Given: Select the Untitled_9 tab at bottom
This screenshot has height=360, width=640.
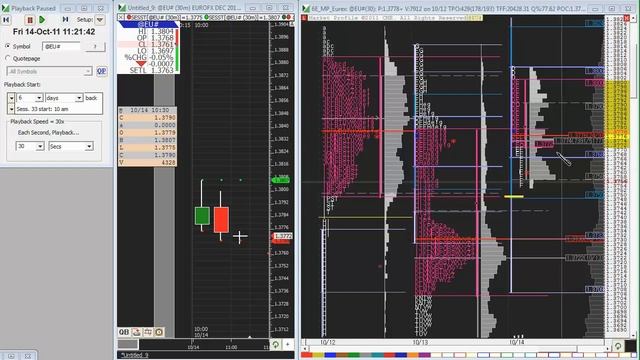Looking at the screenshot, I should (x=135, y=355).
